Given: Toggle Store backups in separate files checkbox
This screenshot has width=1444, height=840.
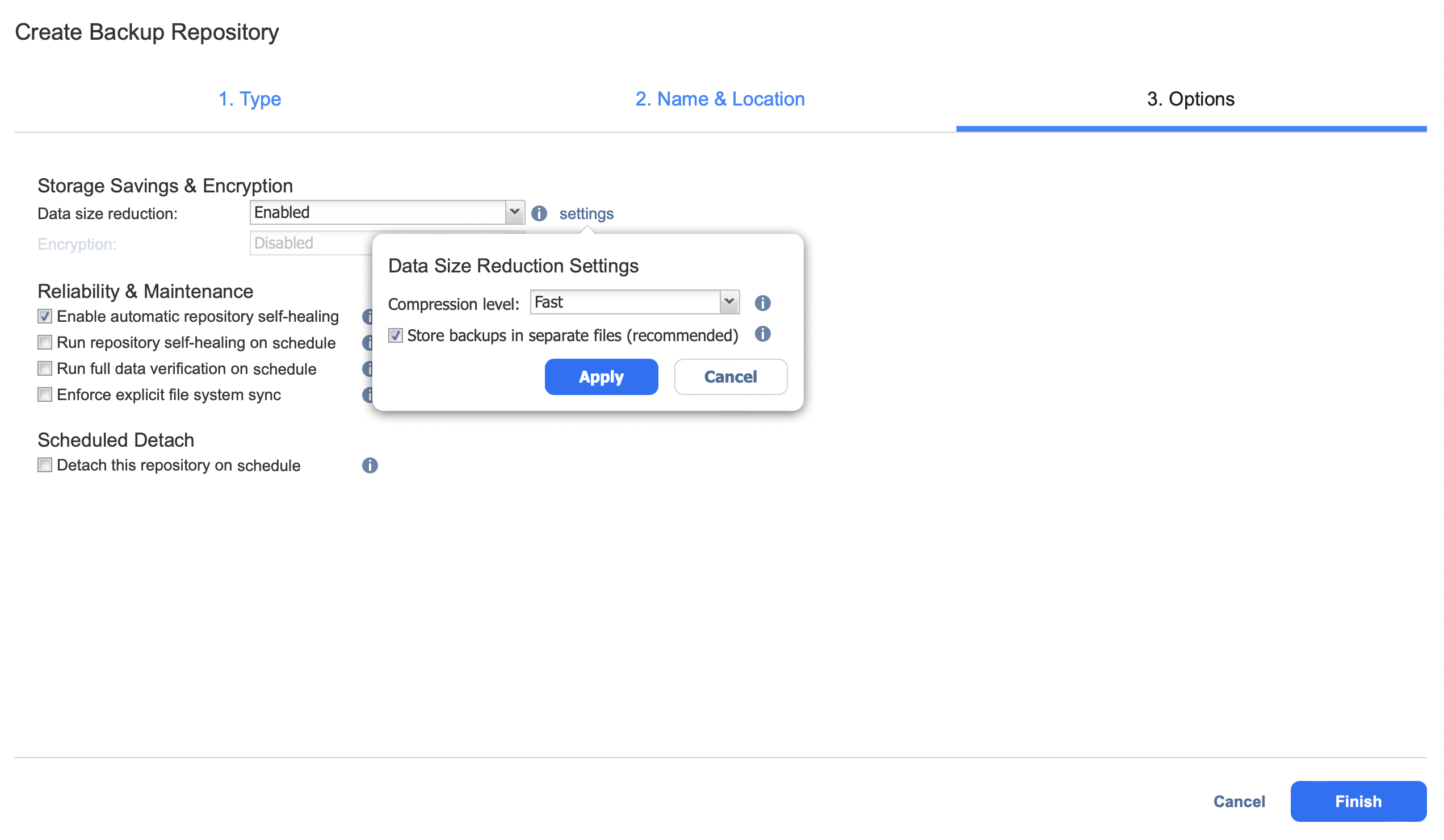Looking at the screenshot, I should [396, 335].
